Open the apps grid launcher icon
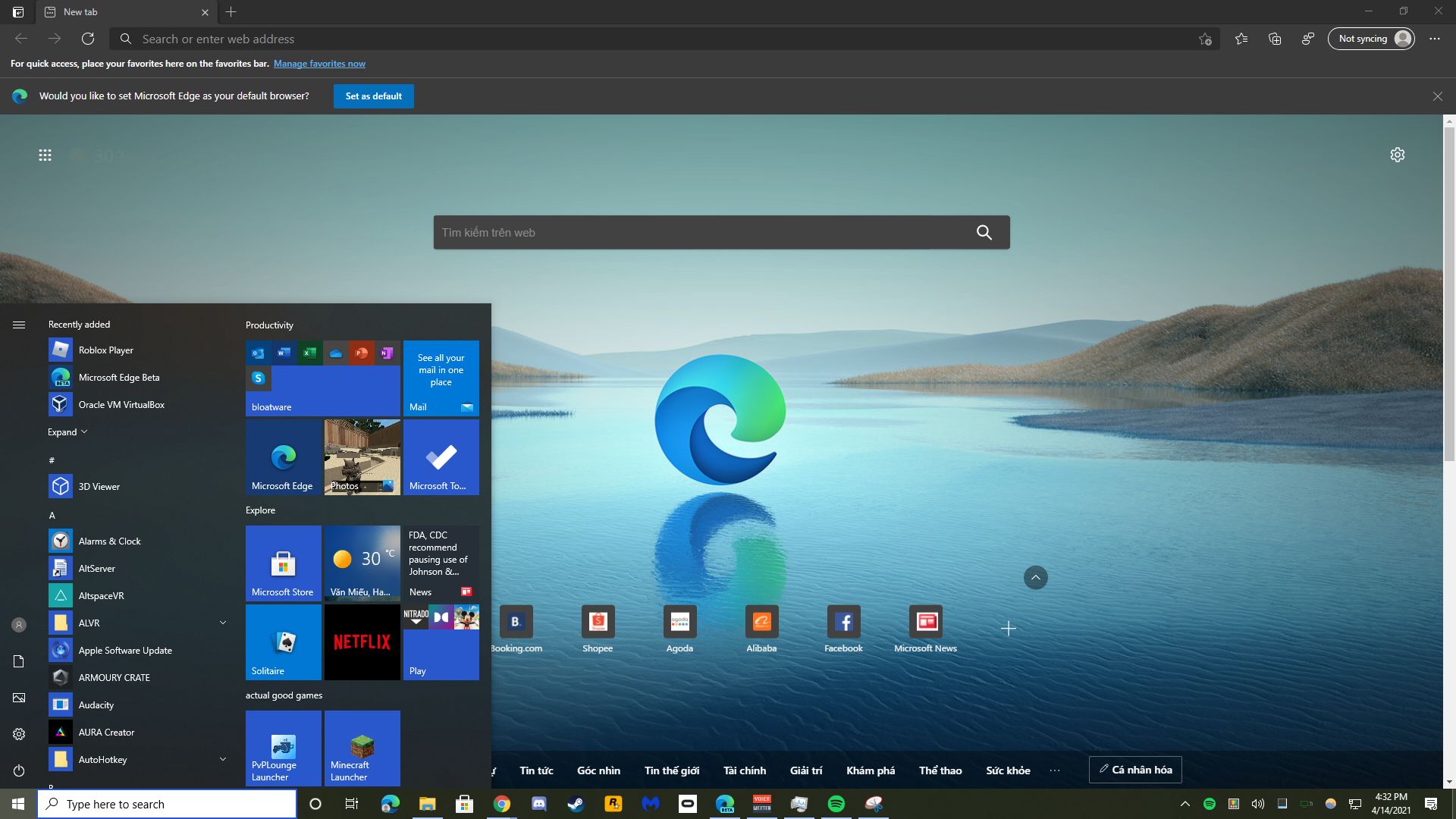This screenshot has width=1456, height=819. coord(45,155)
